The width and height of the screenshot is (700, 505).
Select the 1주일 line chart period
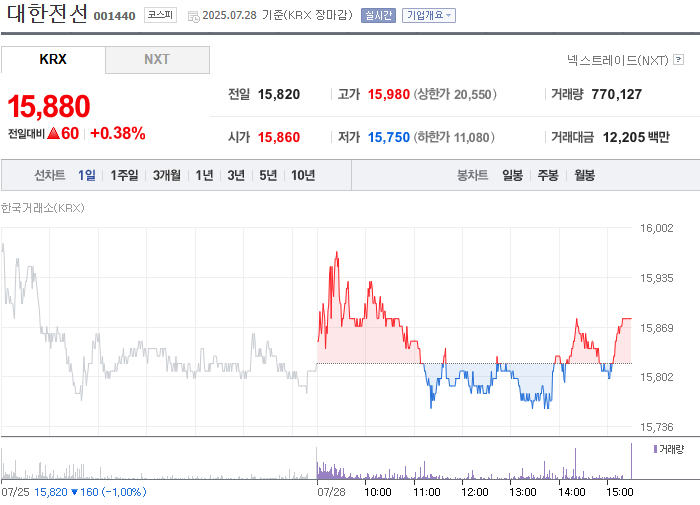pos(124,175)
